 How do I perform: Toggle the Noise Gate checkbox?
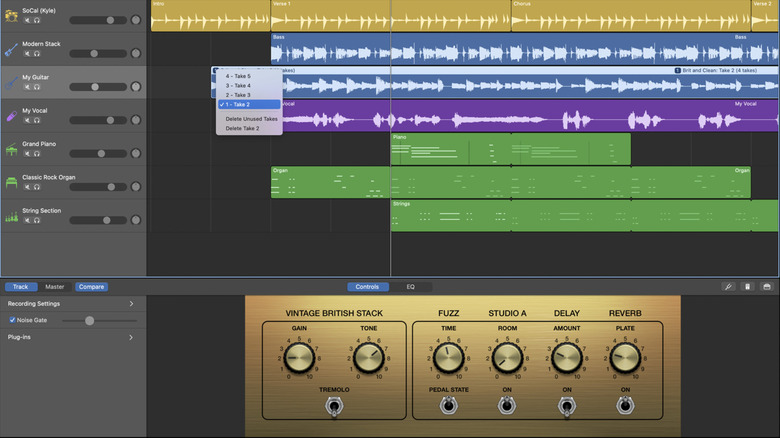pyautogui.click(x=12, y=320)
